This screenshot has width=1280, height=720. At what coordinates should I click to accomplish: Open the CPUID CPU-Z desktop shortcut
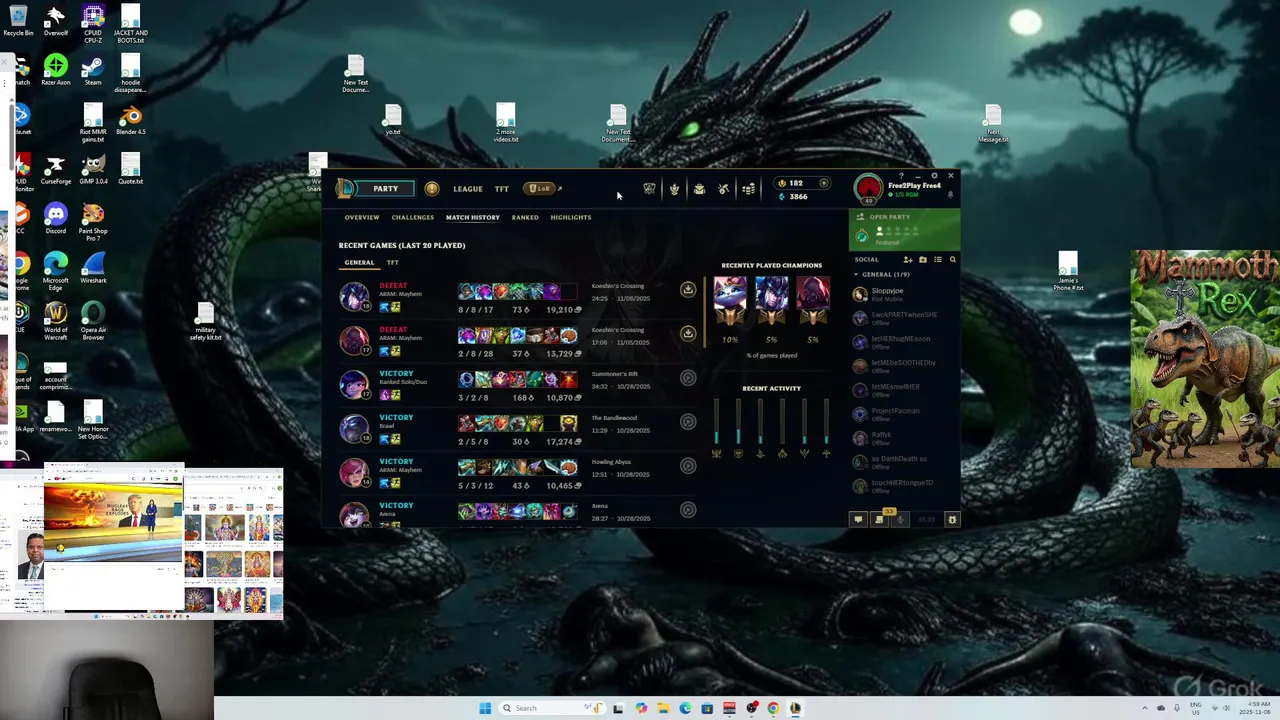[x=93, y=24]
